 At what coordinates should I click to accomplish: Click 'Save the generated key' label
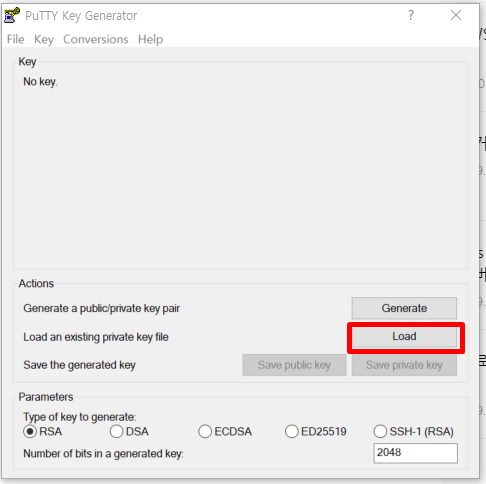click(x=79, y=365)
